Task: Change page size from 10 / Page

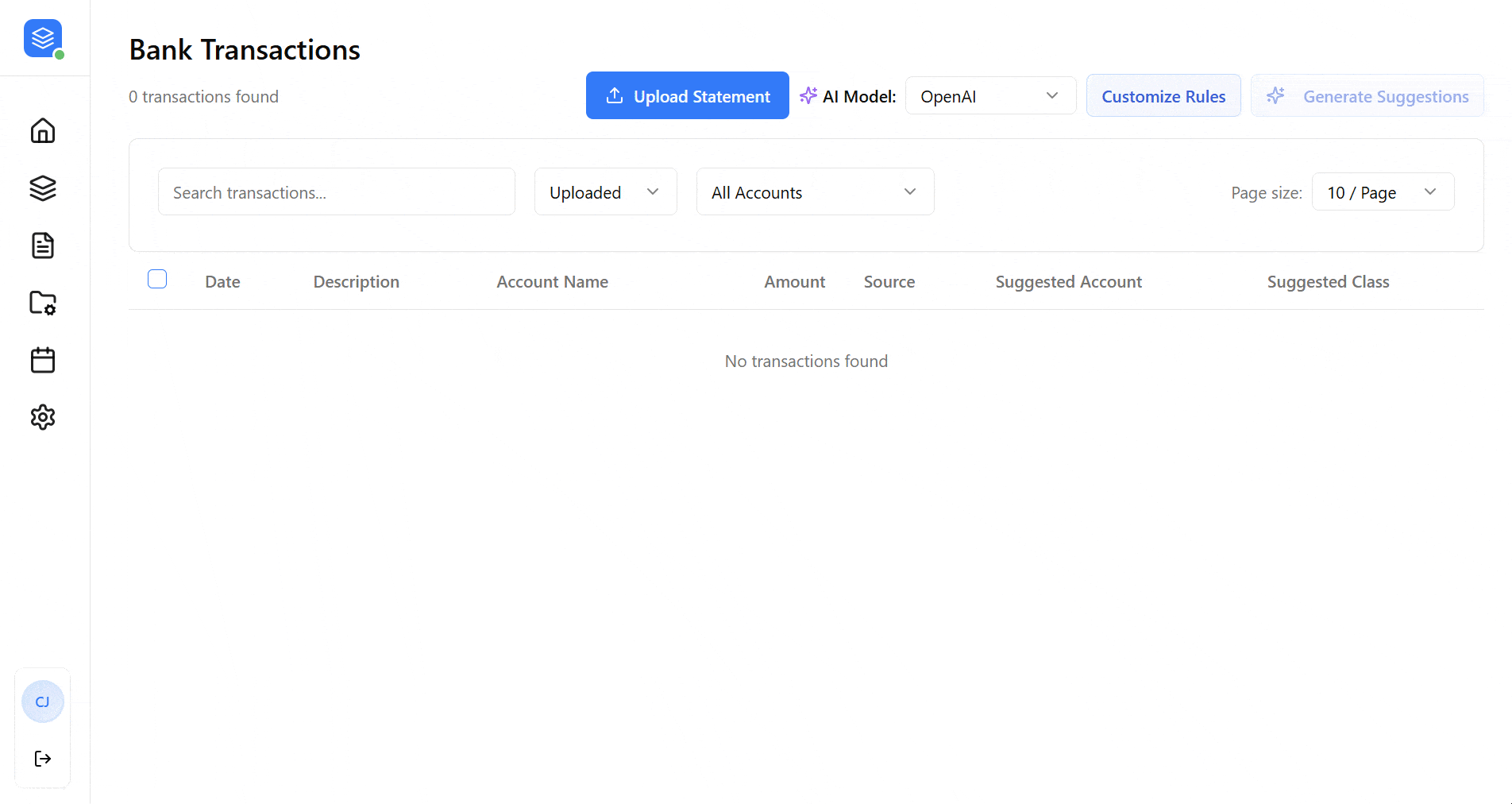Action: point(1382,192)
